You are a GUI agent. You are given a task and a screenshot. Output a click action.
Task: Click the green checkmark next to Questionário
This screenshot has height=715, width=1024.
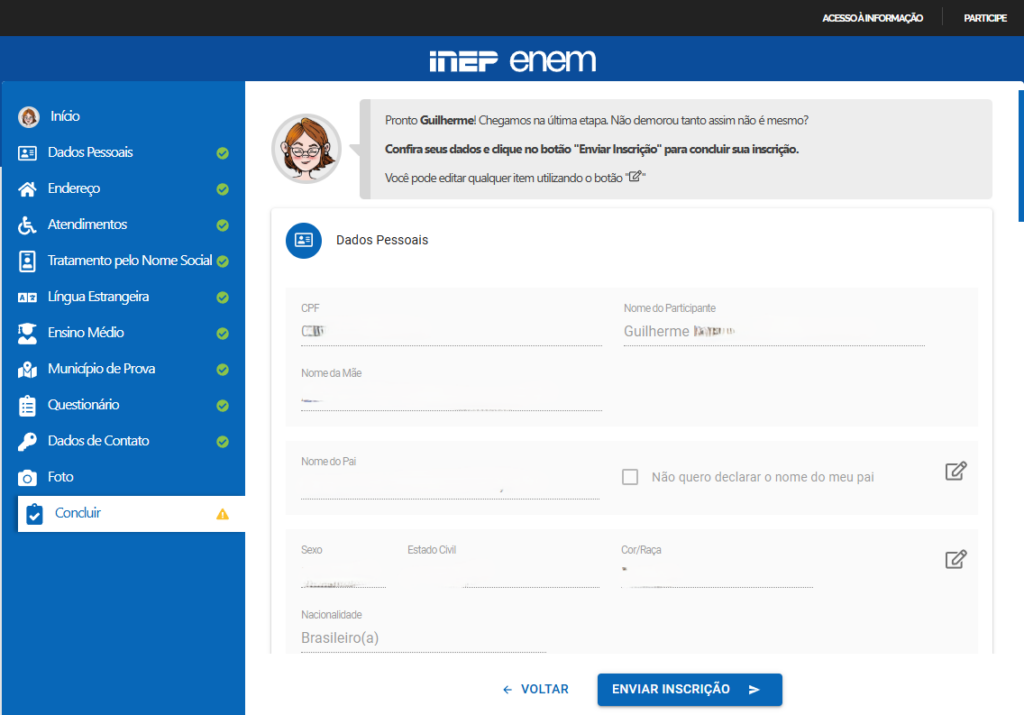(223, 405)
